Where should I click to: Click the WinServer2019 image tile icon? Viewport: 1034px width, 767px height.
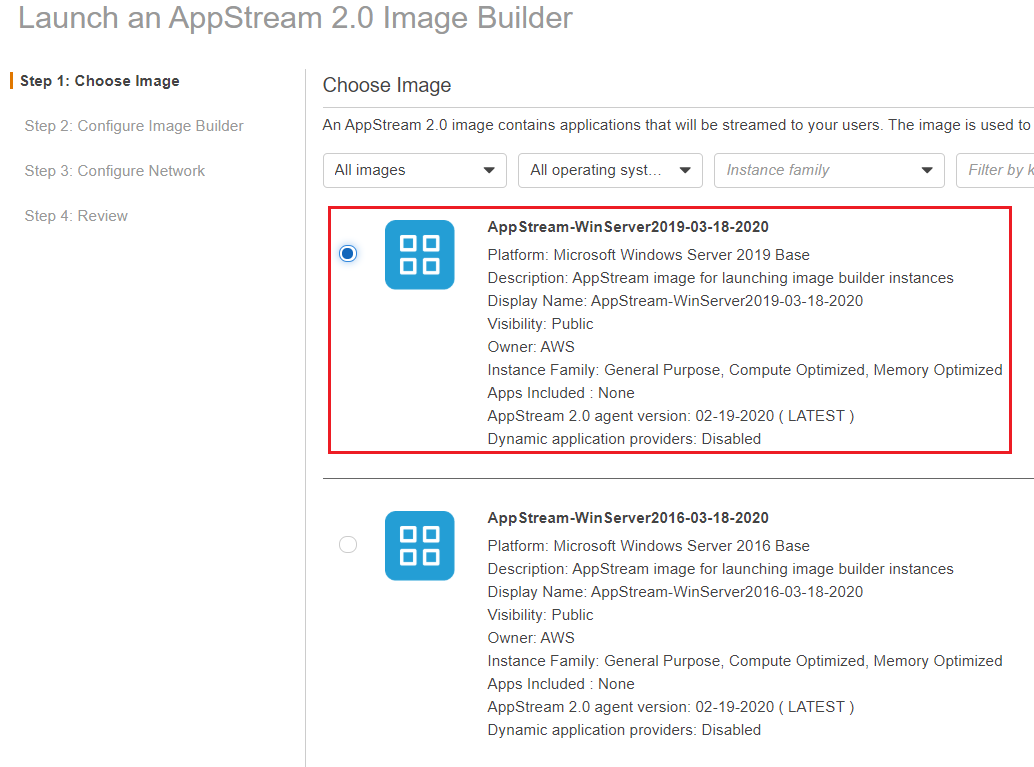point(419,255)
